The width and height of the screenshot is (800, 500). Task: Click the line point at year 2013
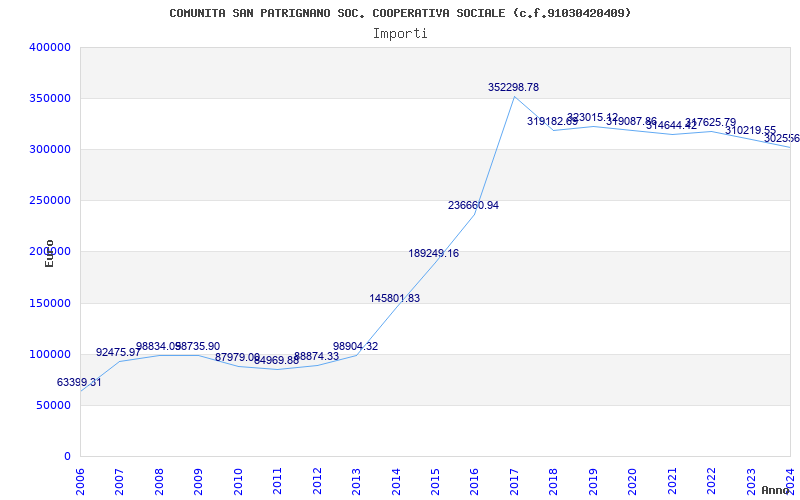[356, 355]
